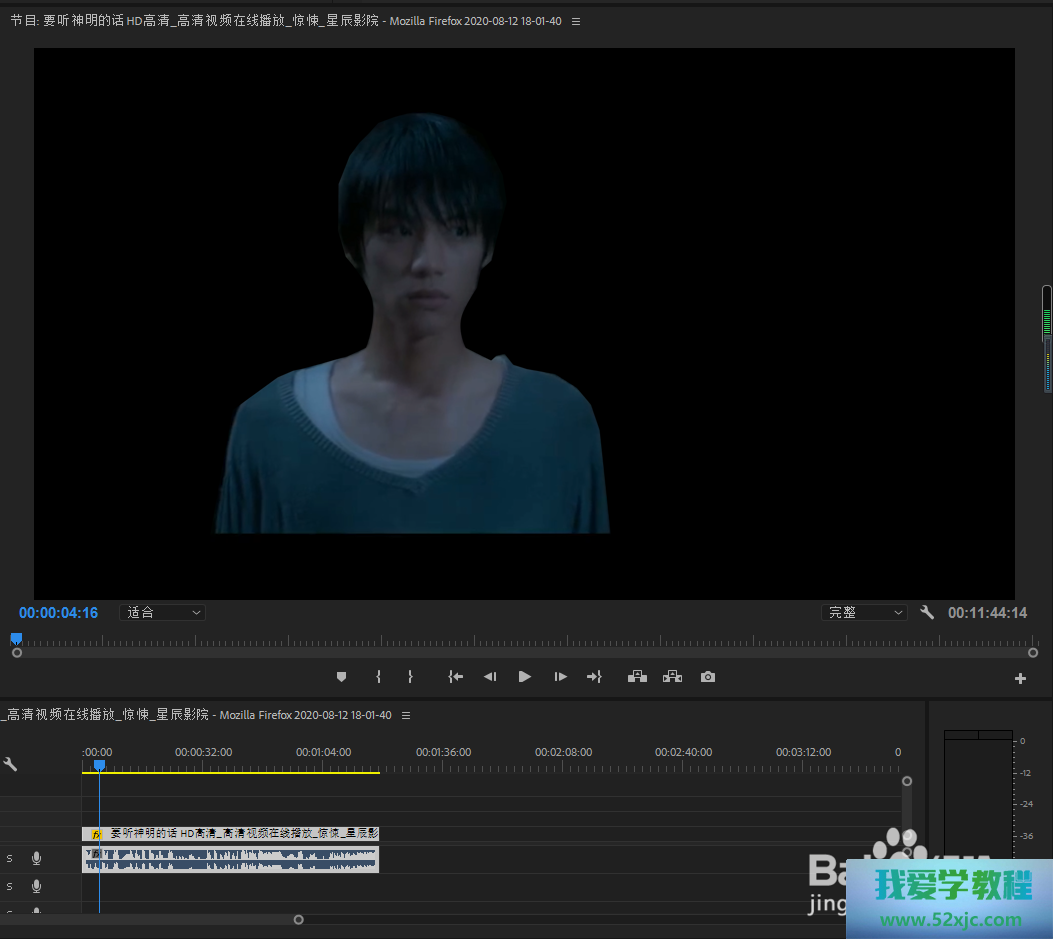Click the Mark Out bracket icon
The height and width of the screenshot is (939, 1053).
[410, 677]
